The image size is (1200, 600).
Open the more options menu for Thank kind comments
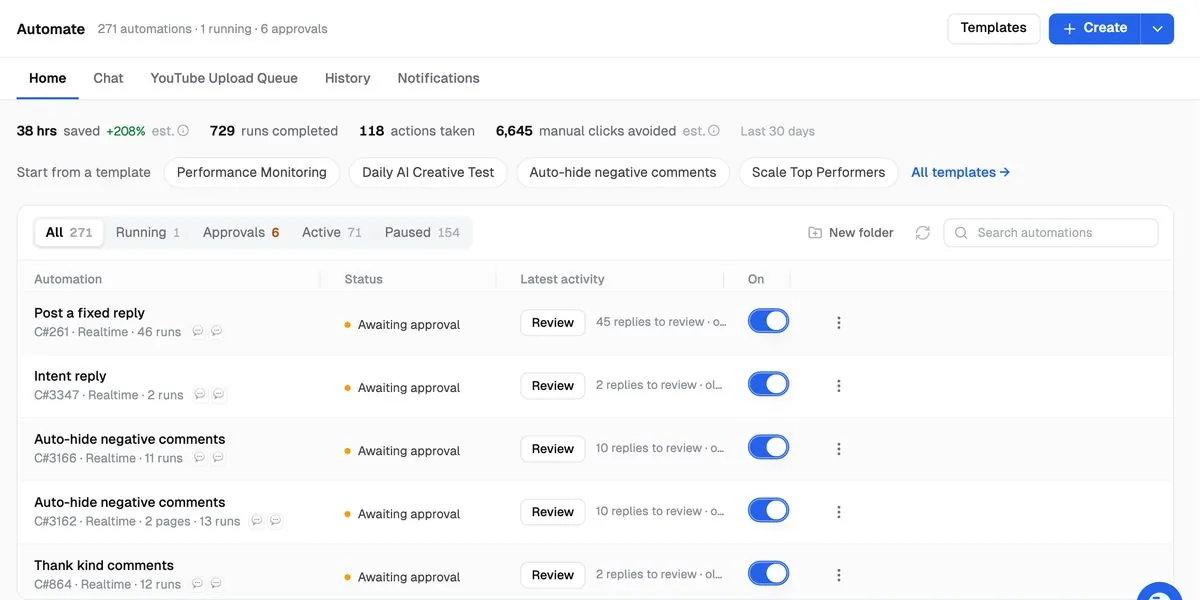click(x=839, y=575)
